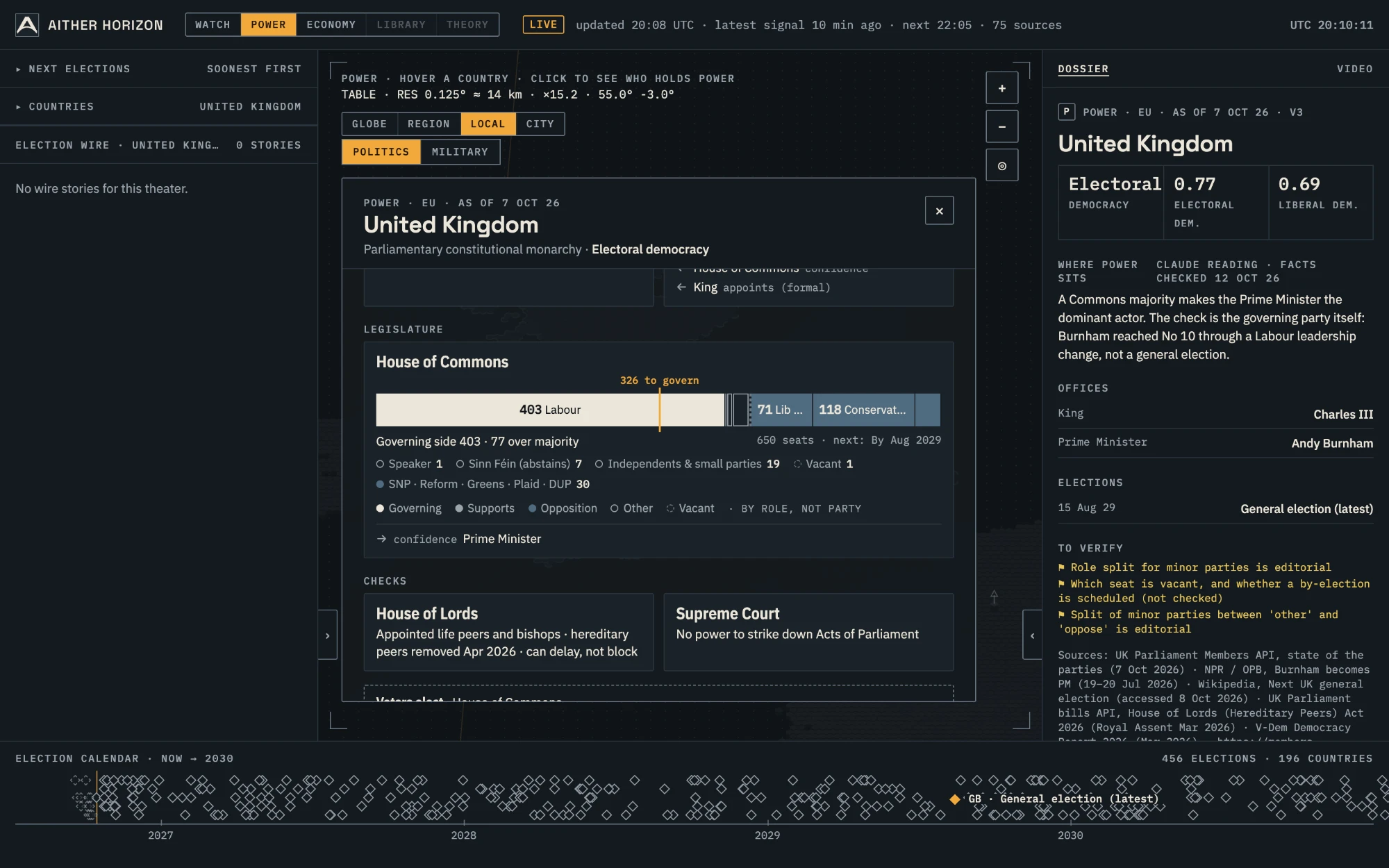
Task: Open the Library tab
Action: (401, 24)
